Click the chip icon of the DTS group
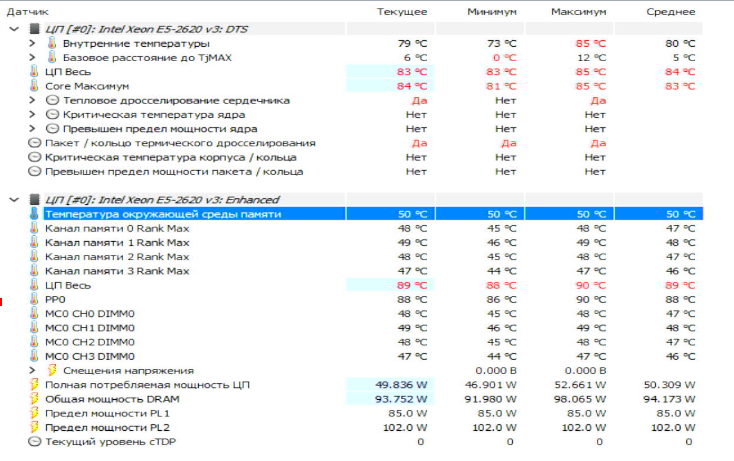The height and width of the screenshot is (461, 734). tap(34, 29)
